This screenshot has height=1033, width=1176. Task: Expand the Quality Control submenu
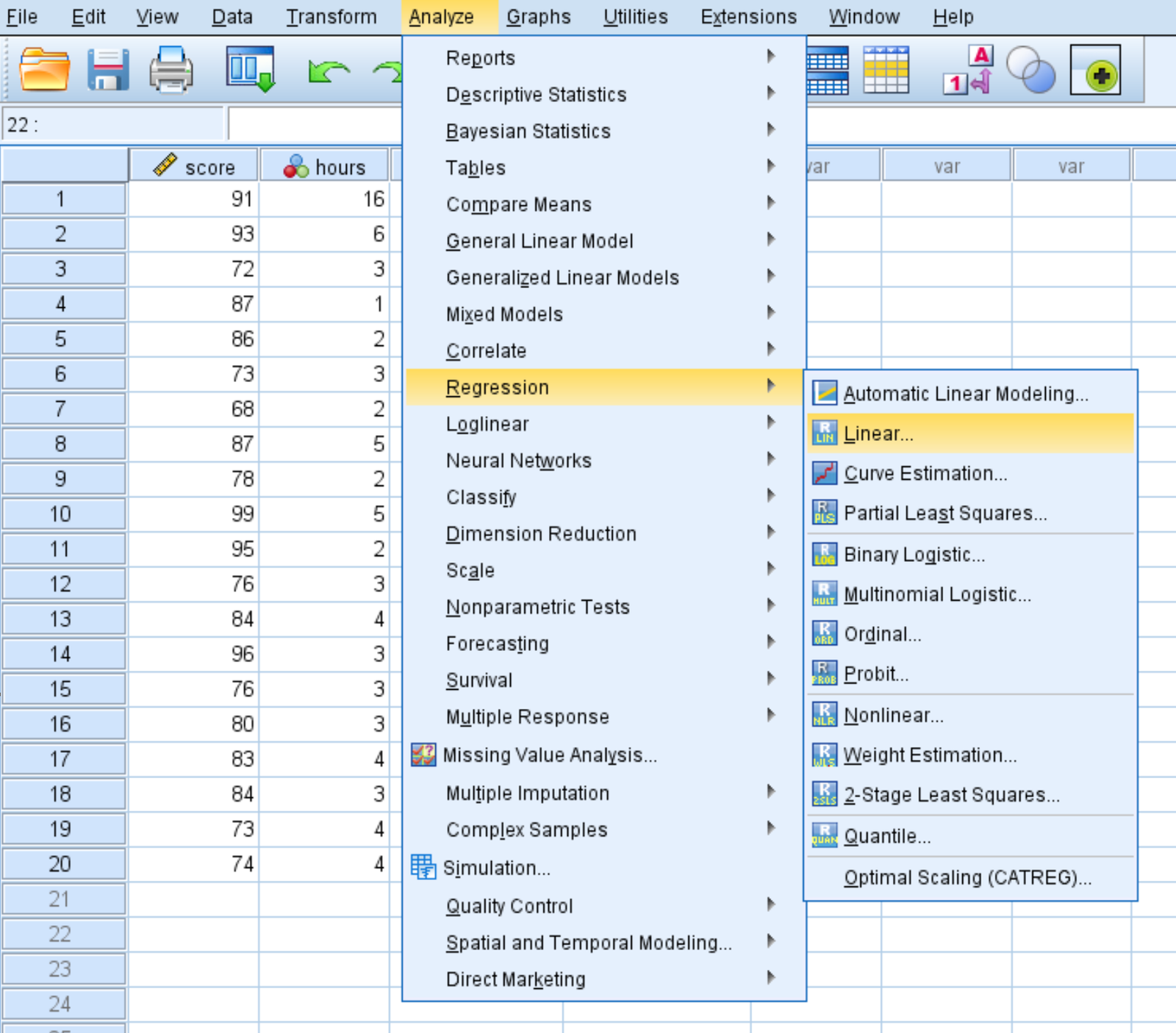point(604,906)
